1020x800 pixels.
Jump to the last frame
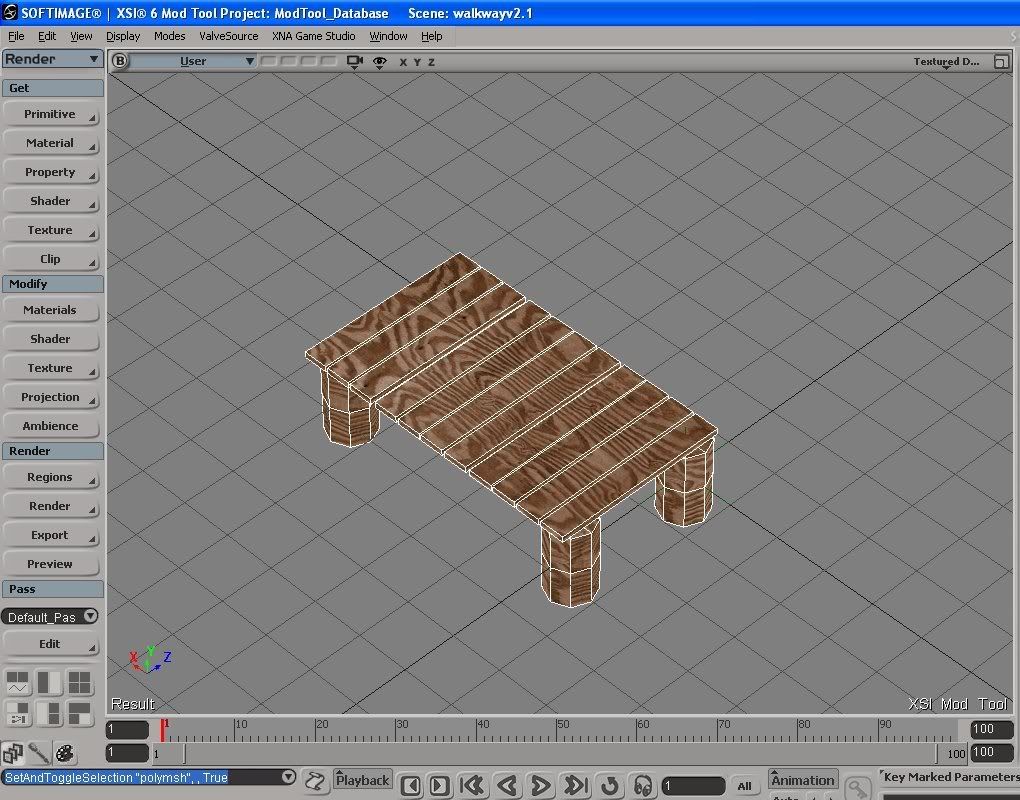pos(576,785)
